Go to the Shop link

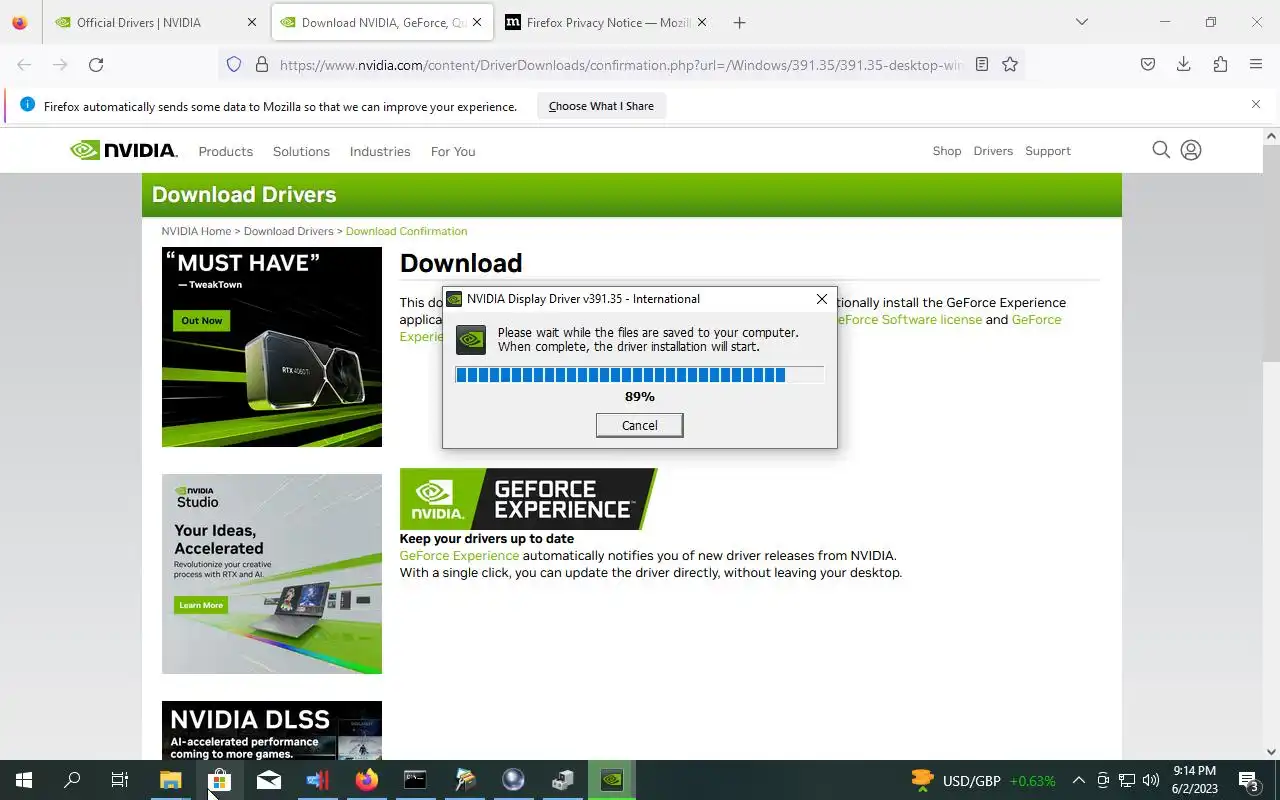pyautogui.click(x=947, y=151)
